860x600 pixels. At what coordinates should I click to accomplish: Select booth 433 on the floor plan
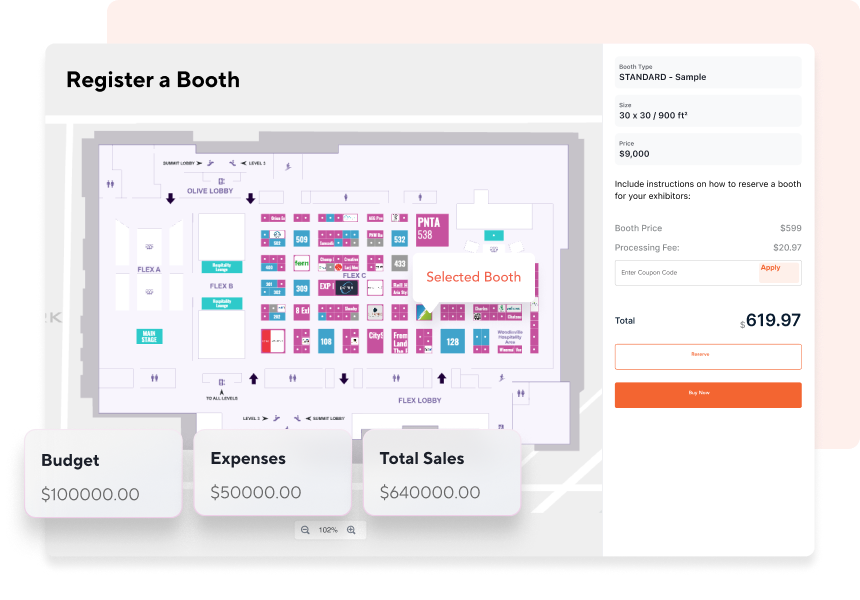point(398,263)
